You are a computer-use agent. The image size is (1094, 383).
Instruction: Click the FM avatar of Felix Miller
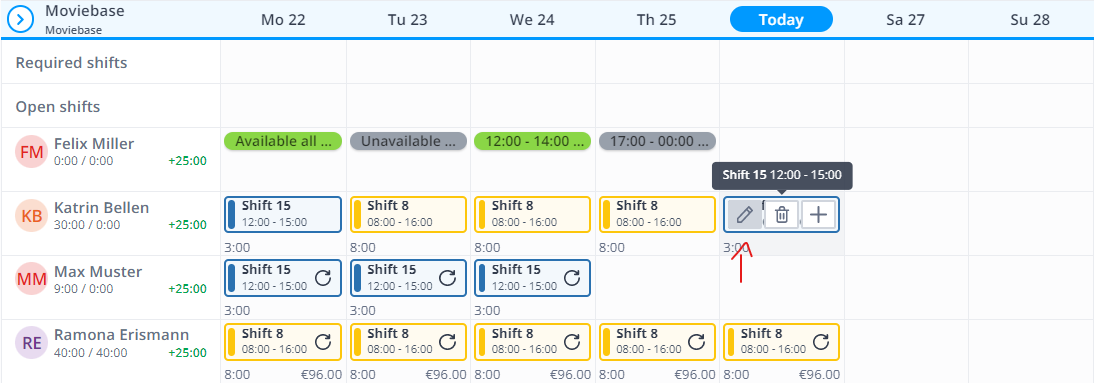click(31, 152)
